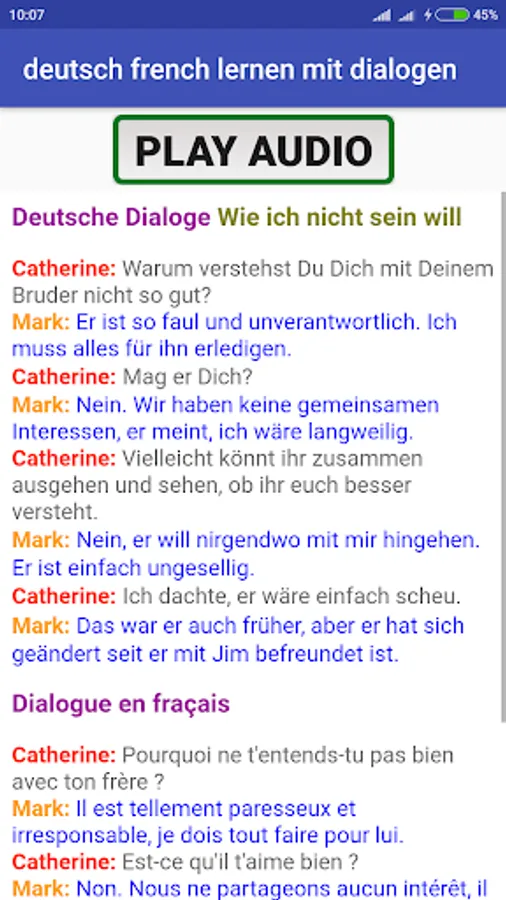The height and width of the screenshot is (900, 506).
Task: Tap the battery icon in status bar
Action: click(452, 15)
